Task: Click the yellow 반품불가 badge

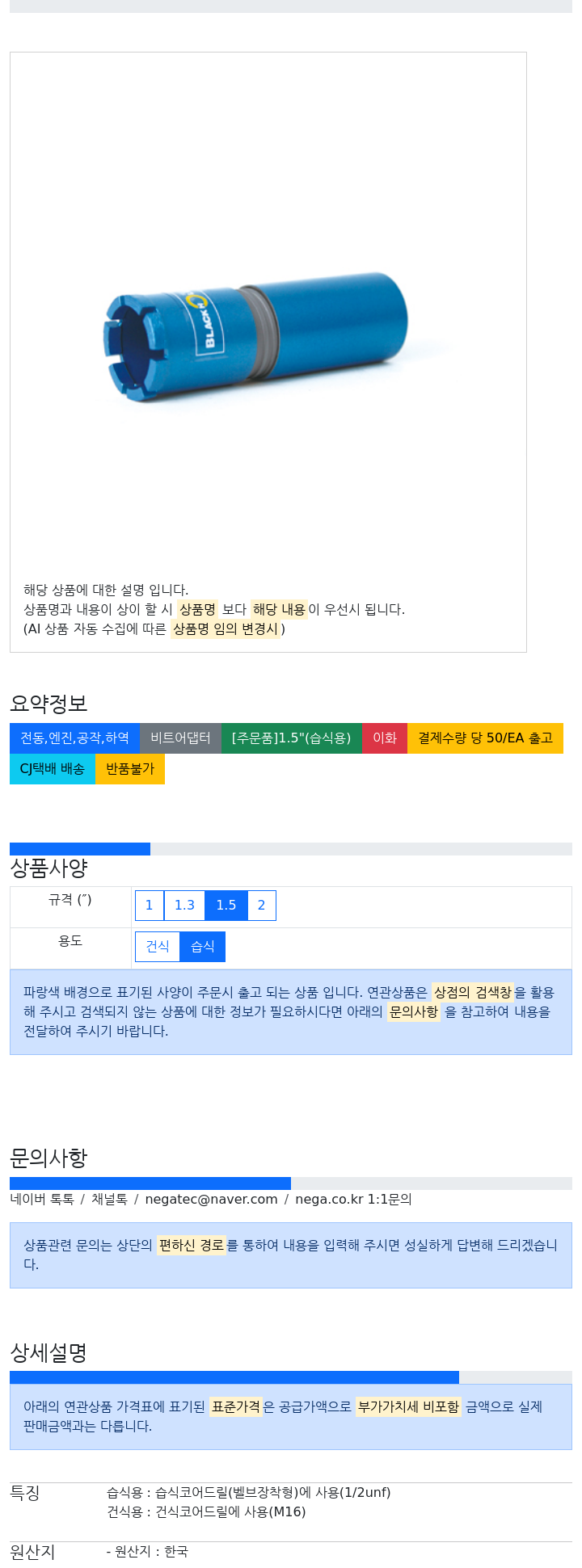Action: [x=130, y=769]
